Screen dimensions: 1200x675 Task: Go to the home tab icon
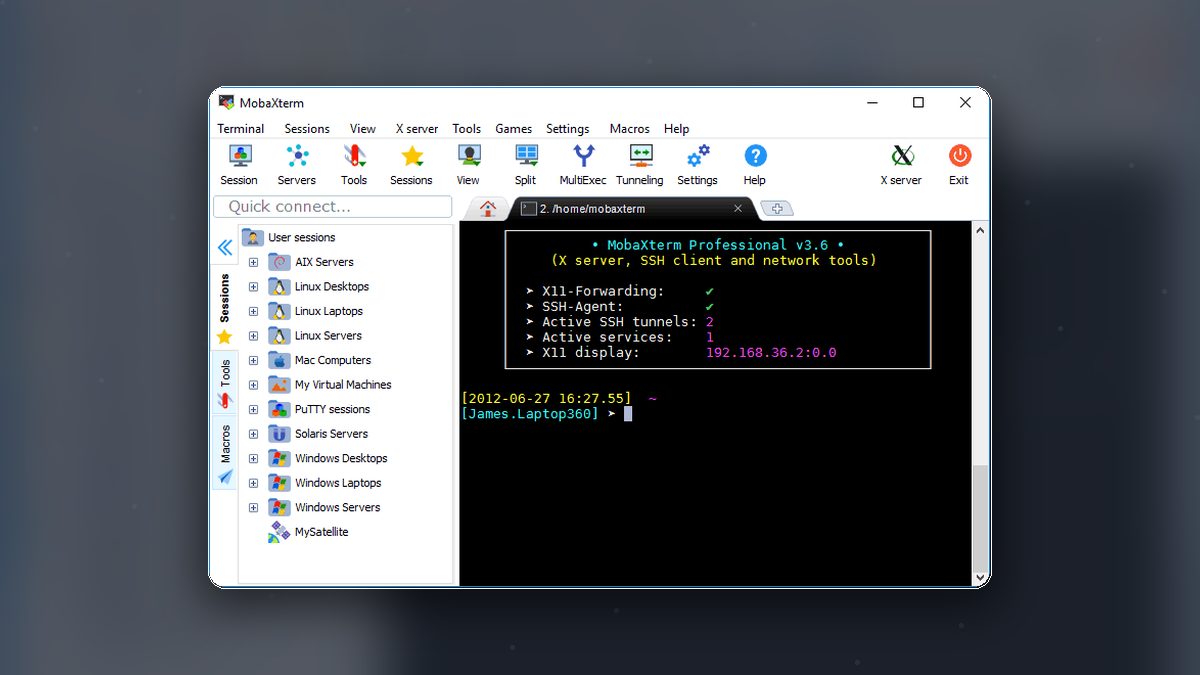pyautogui.click(x=488, y=209)
